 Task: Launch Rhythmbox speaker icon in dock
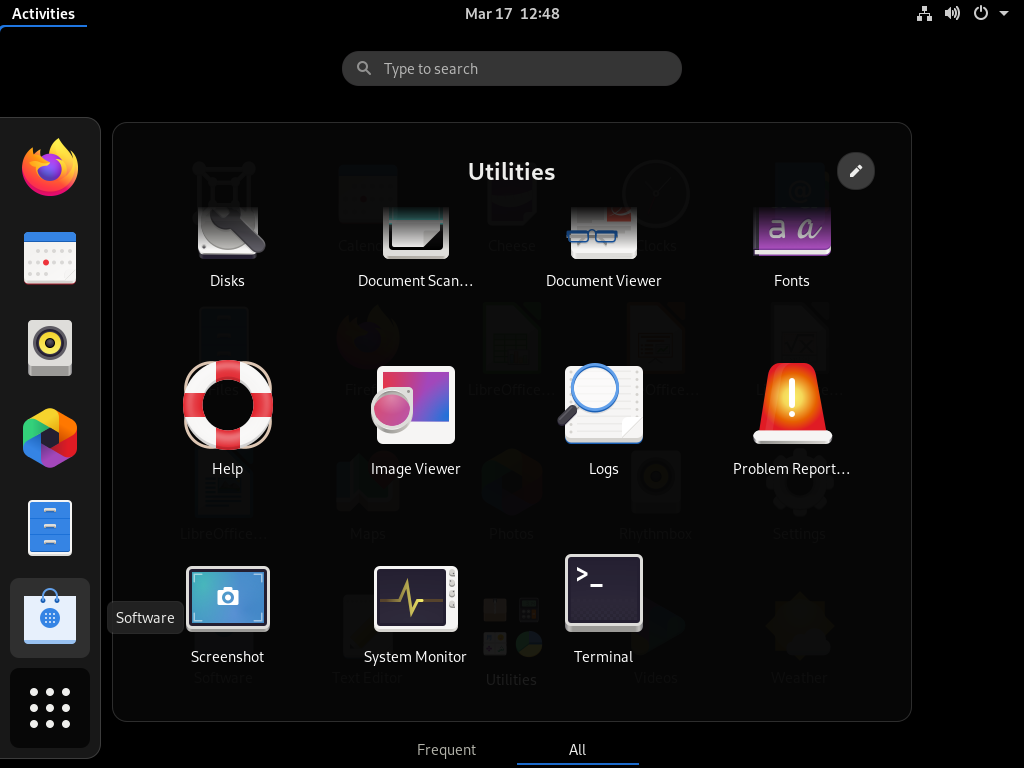50,348
